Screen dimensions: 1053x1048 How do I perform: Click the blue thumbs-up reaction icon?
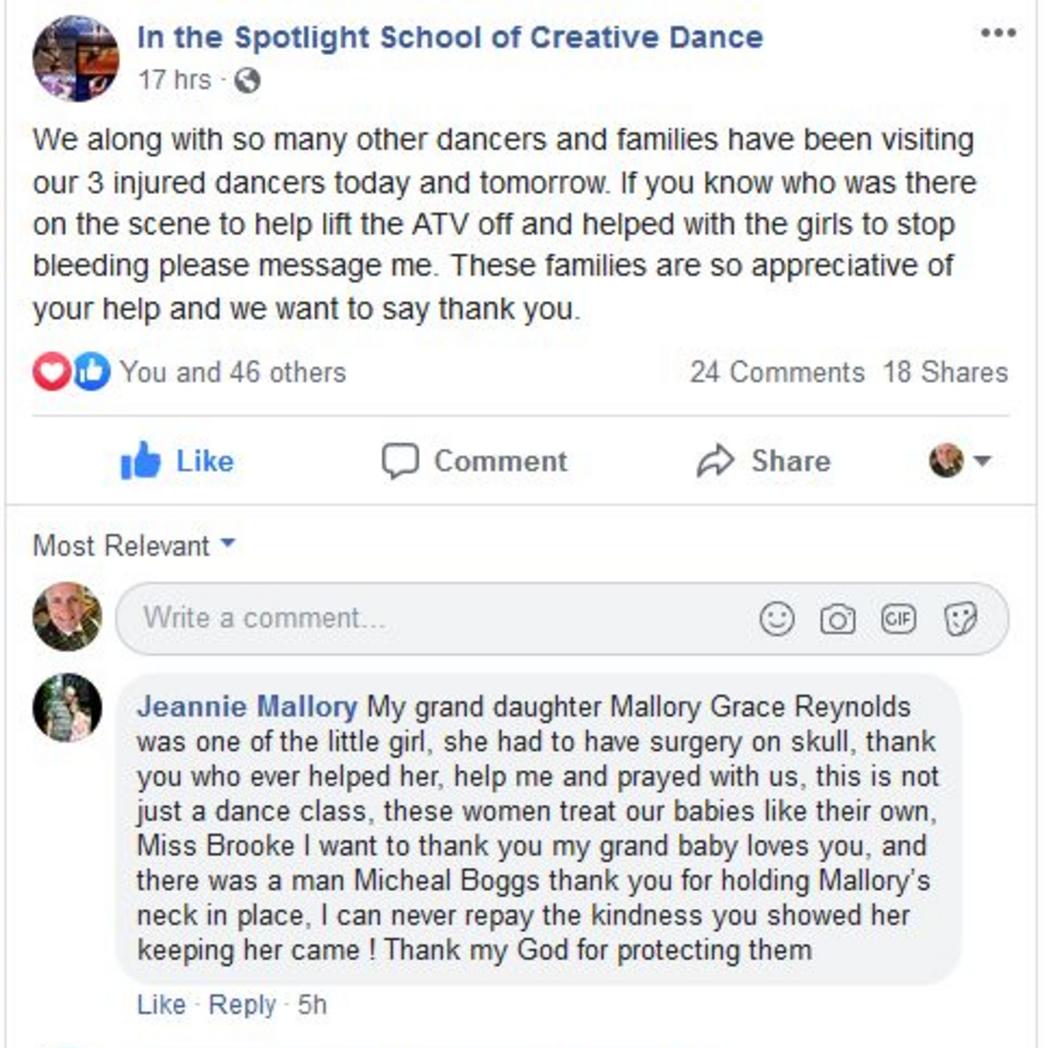92,371
